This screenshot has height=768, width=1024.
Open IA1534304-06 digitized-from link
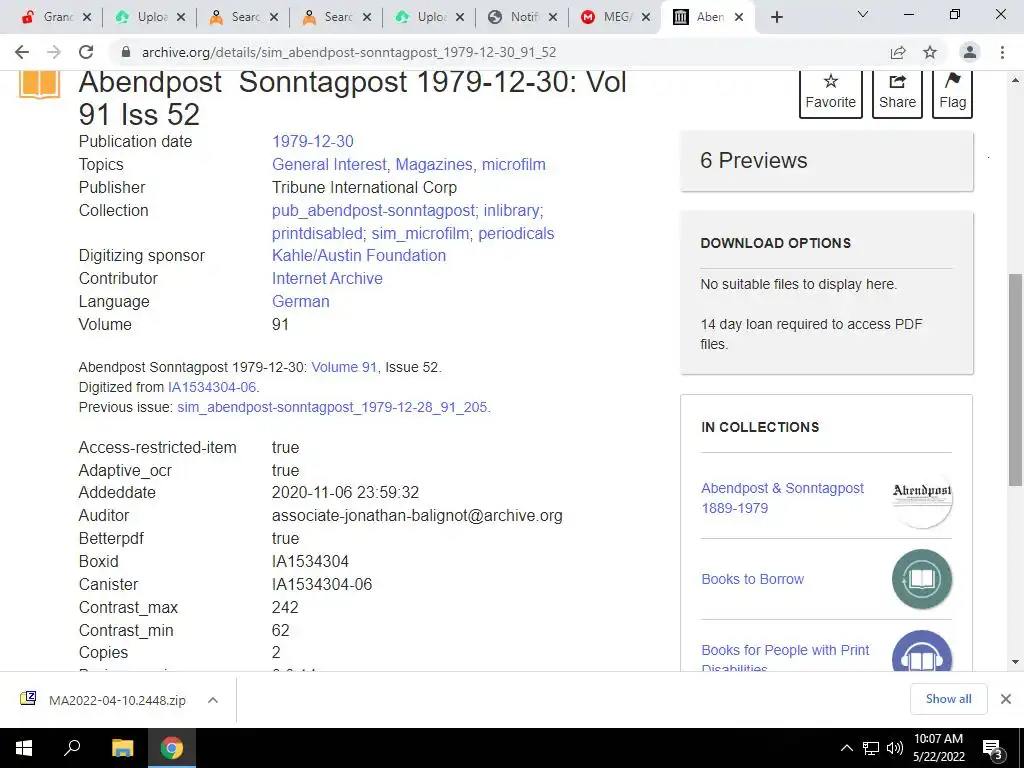coord(212,387)
